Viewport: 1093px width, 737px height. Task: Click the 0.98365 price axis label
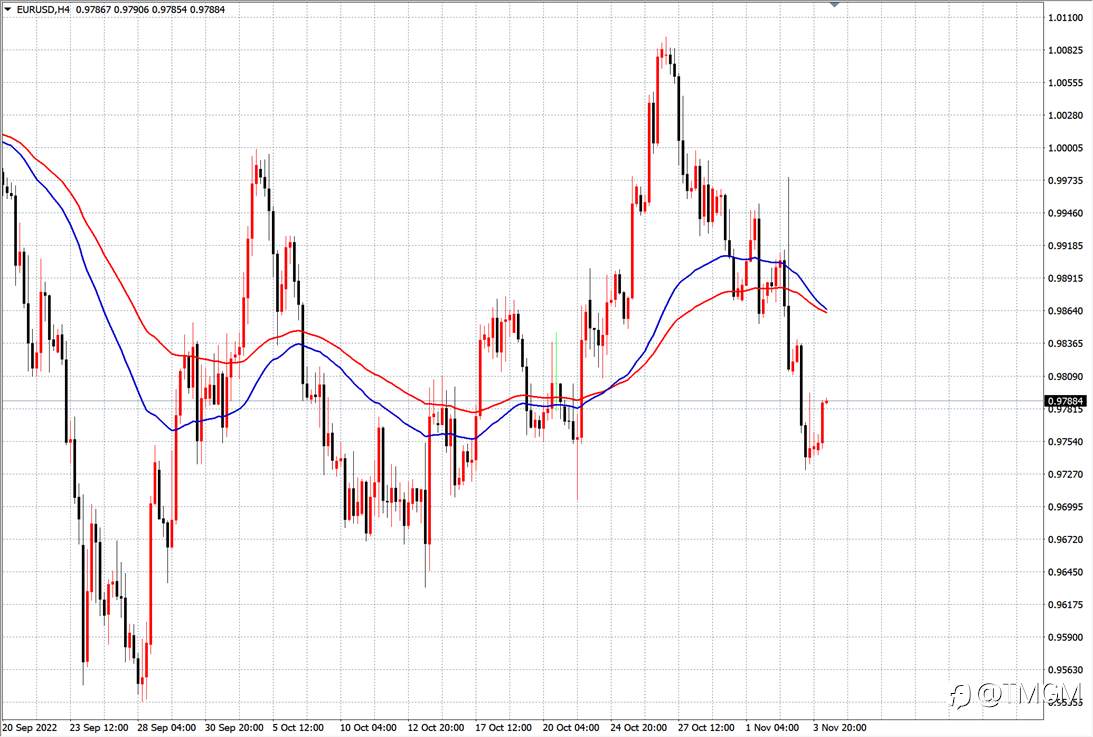click(1066, 344)
